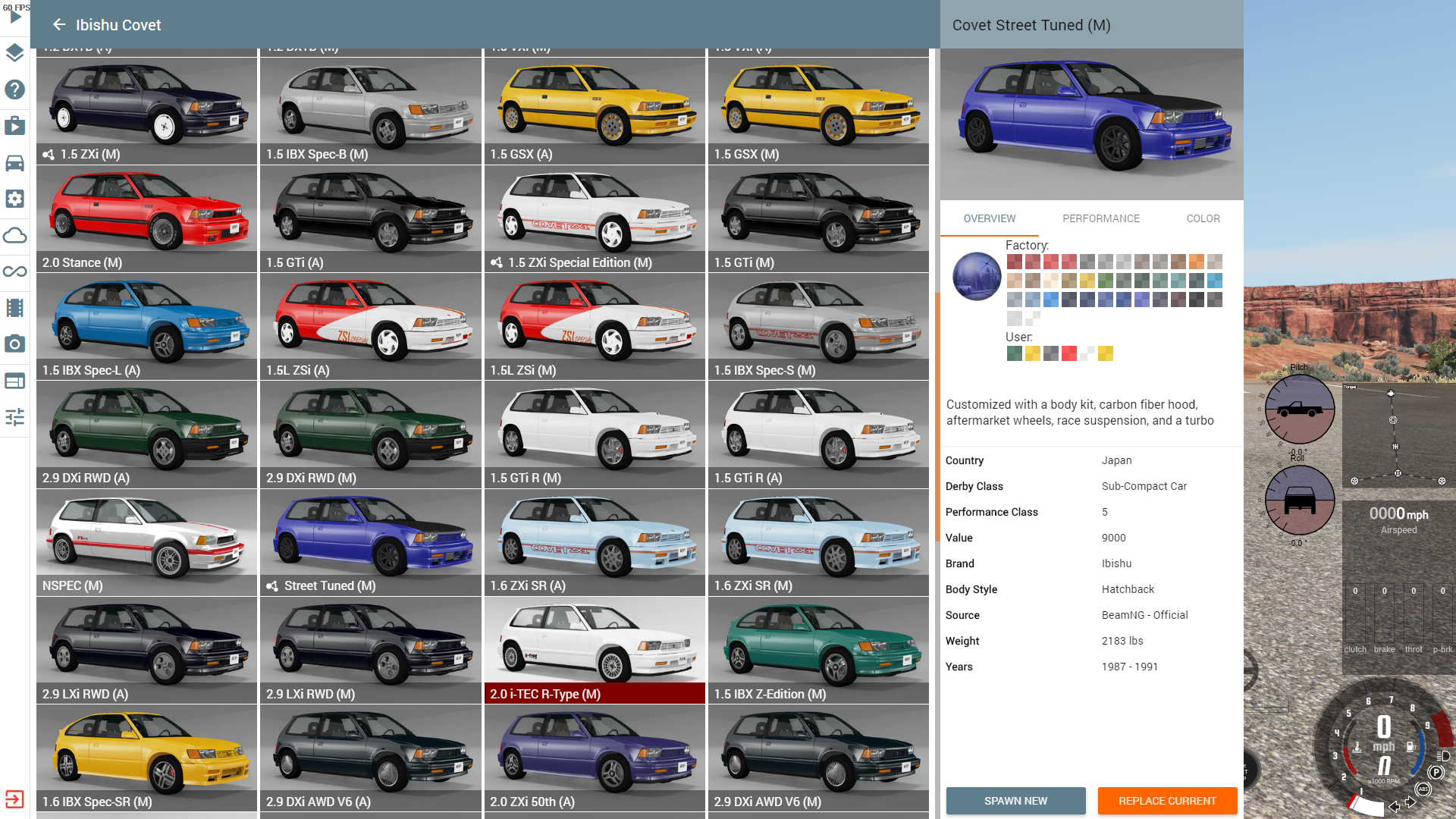Click the Weight value 2183 lbs

[x=1122, y=641]
